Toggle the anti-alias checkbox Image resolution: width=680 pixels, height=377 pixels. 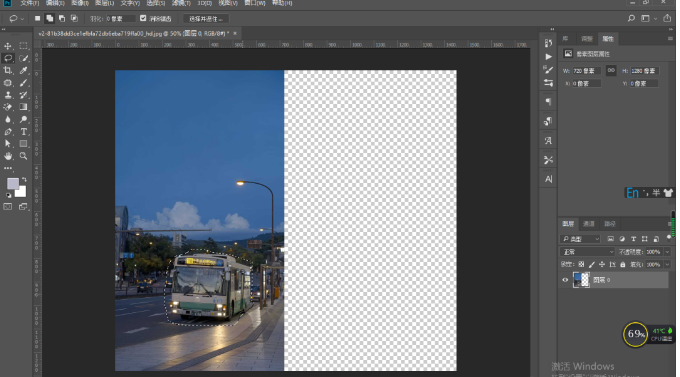pyautogui.click(x=143, y=19)
